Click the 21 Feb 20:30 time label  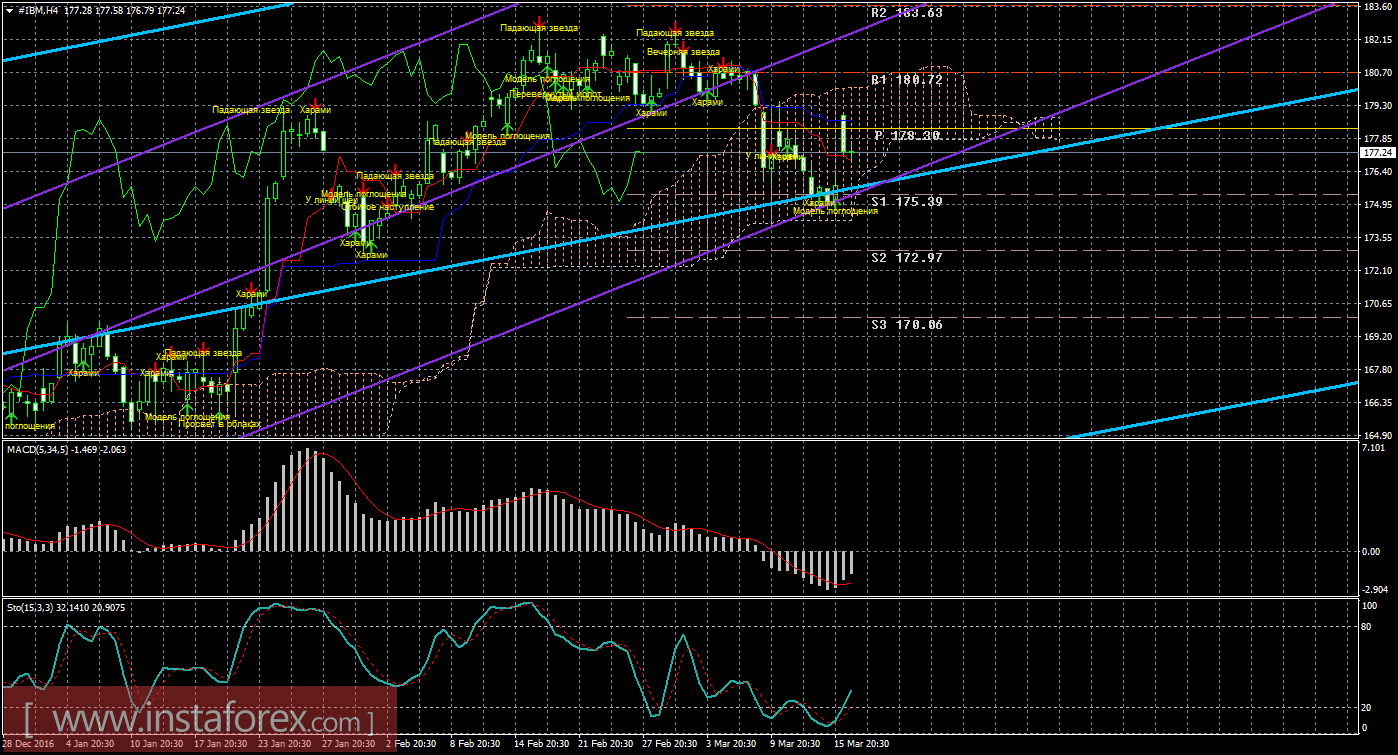click(x=608, y=745)
